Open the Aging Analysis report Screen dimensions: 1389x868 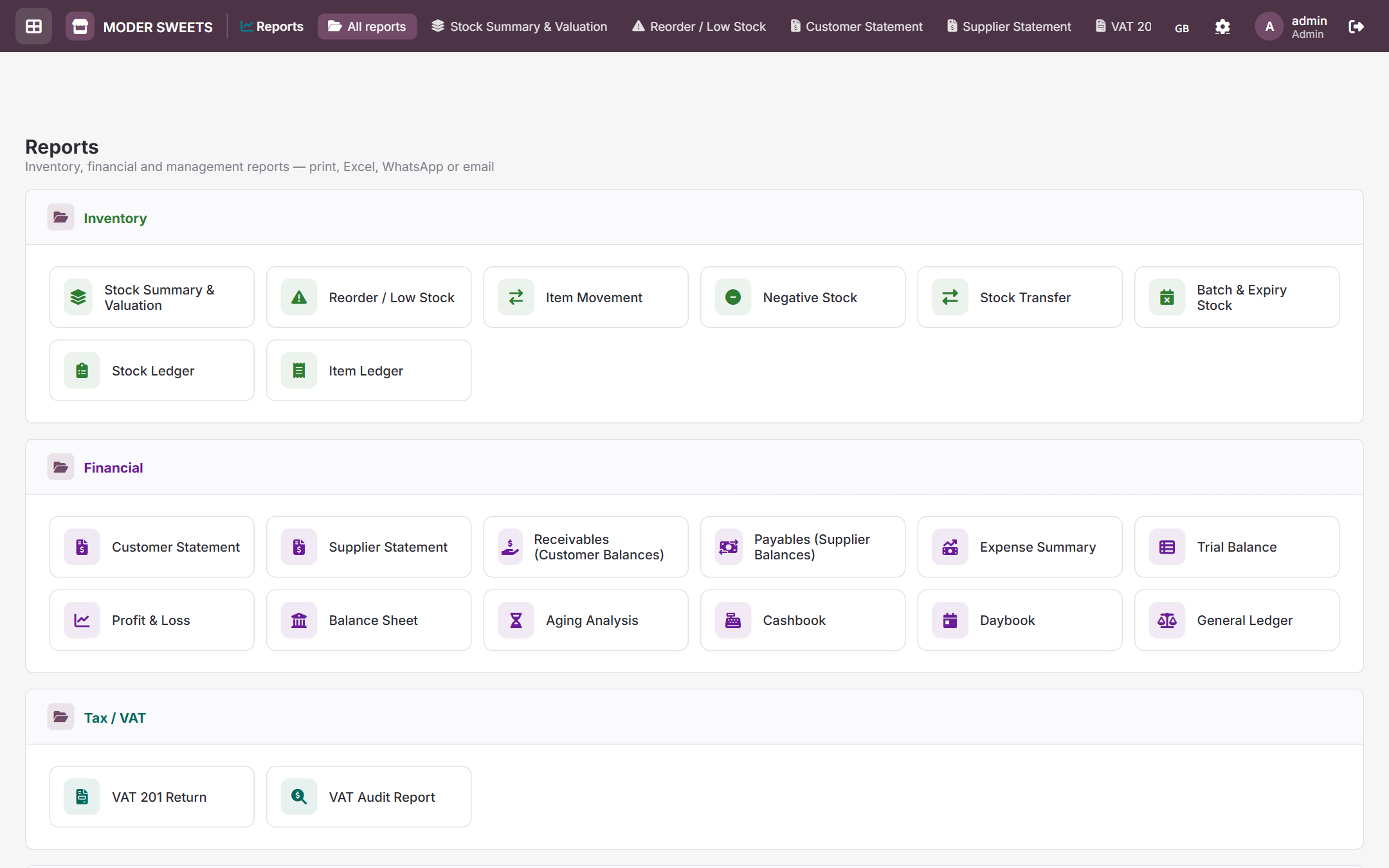(x=586, y=620)
